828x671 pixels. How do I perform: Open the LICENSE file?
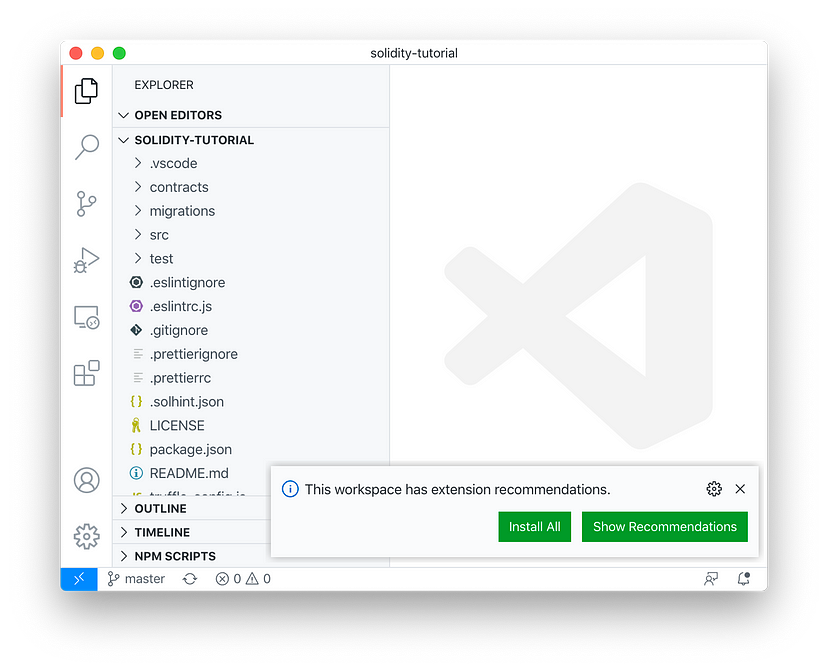click(251, 425)
